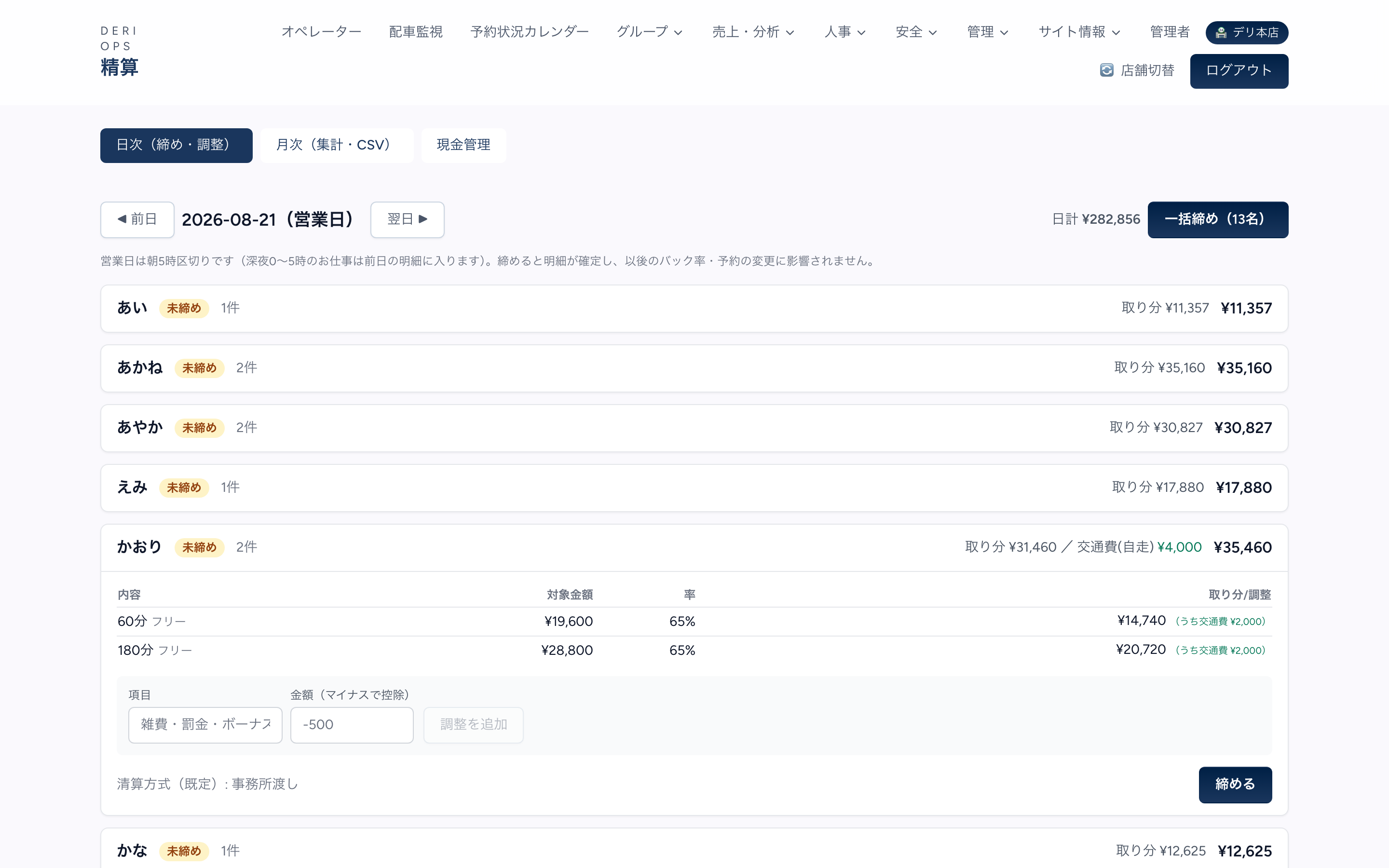The image size is (1389, 868).
Task: Click the store-switch refresh icon
Action: tap(1106, 70)
